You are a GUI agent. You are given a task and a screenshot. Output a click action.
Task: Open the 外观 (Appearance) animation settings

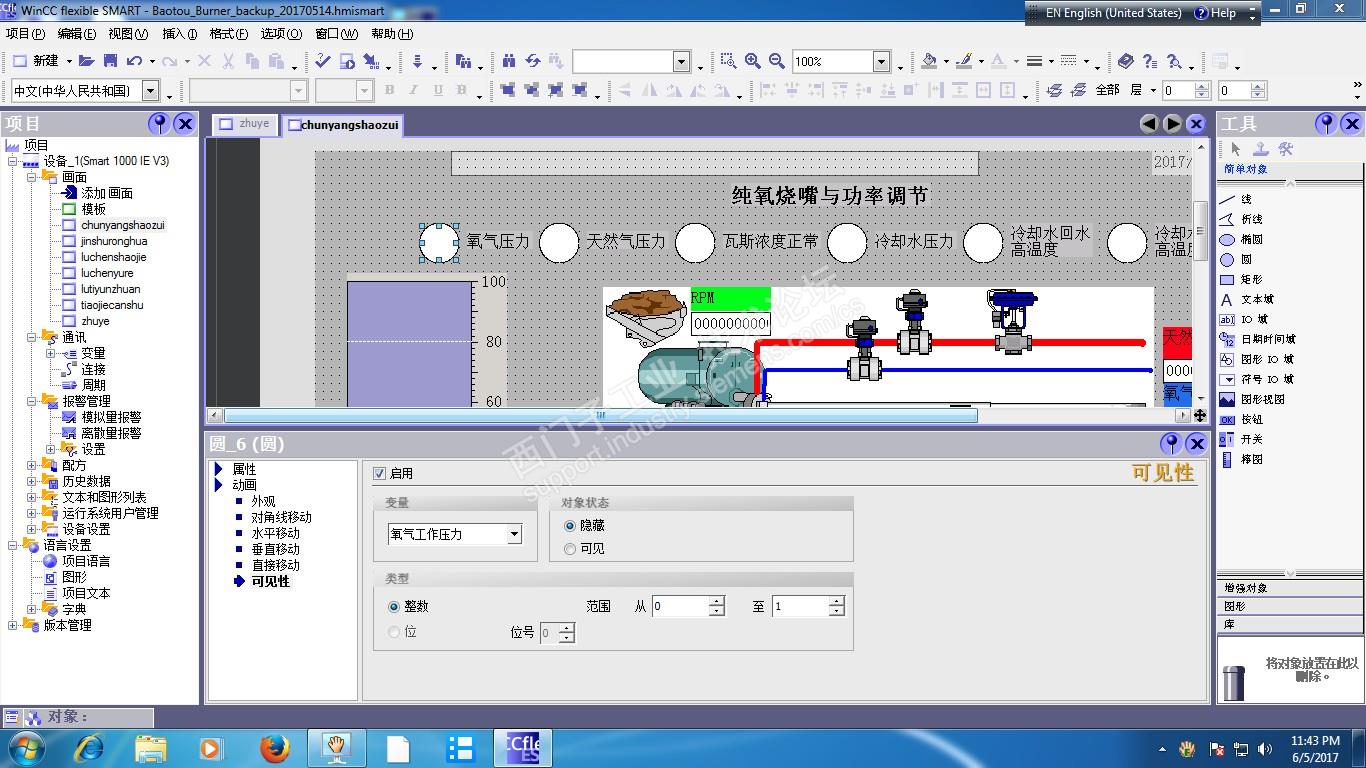[263, 501]
